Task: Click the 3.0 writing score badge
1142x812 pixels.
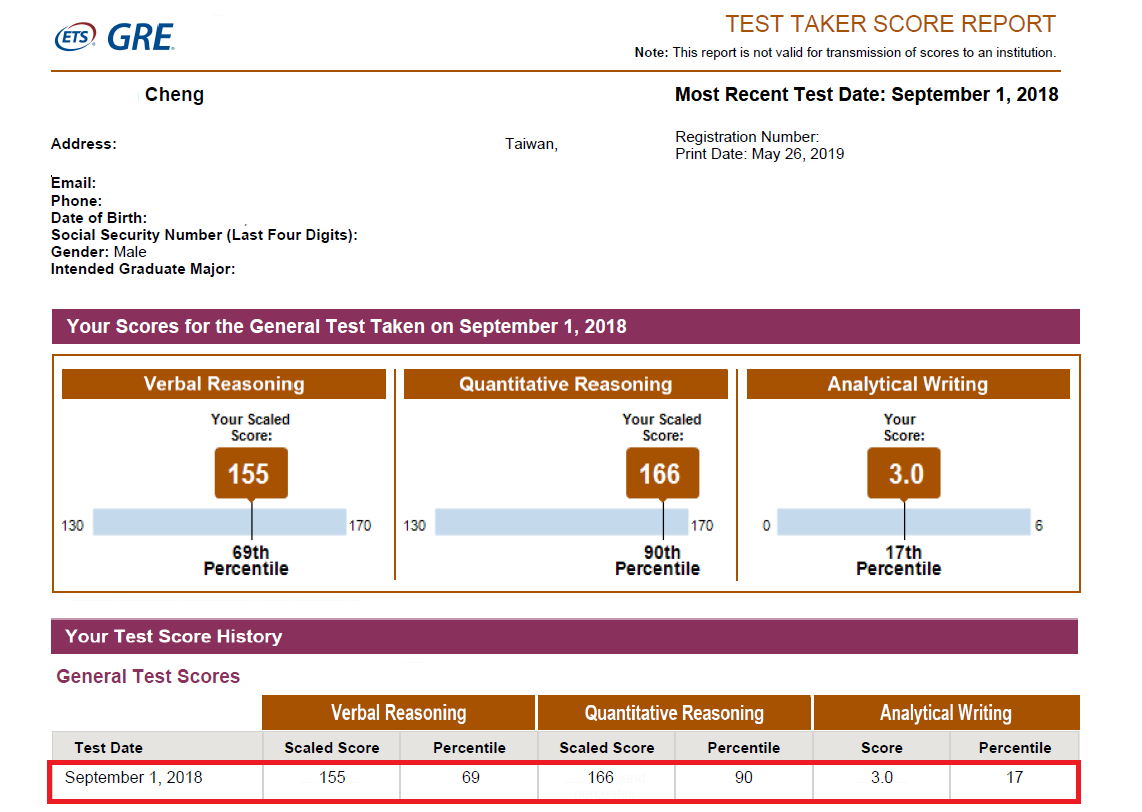Action: tap(904, 473)
